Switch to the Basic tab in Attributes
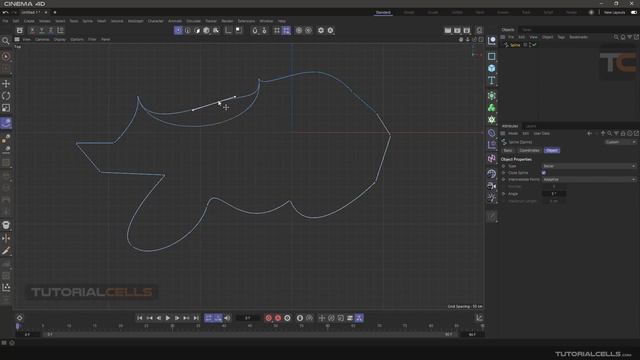The image size is (640, 360). [508, 151]
